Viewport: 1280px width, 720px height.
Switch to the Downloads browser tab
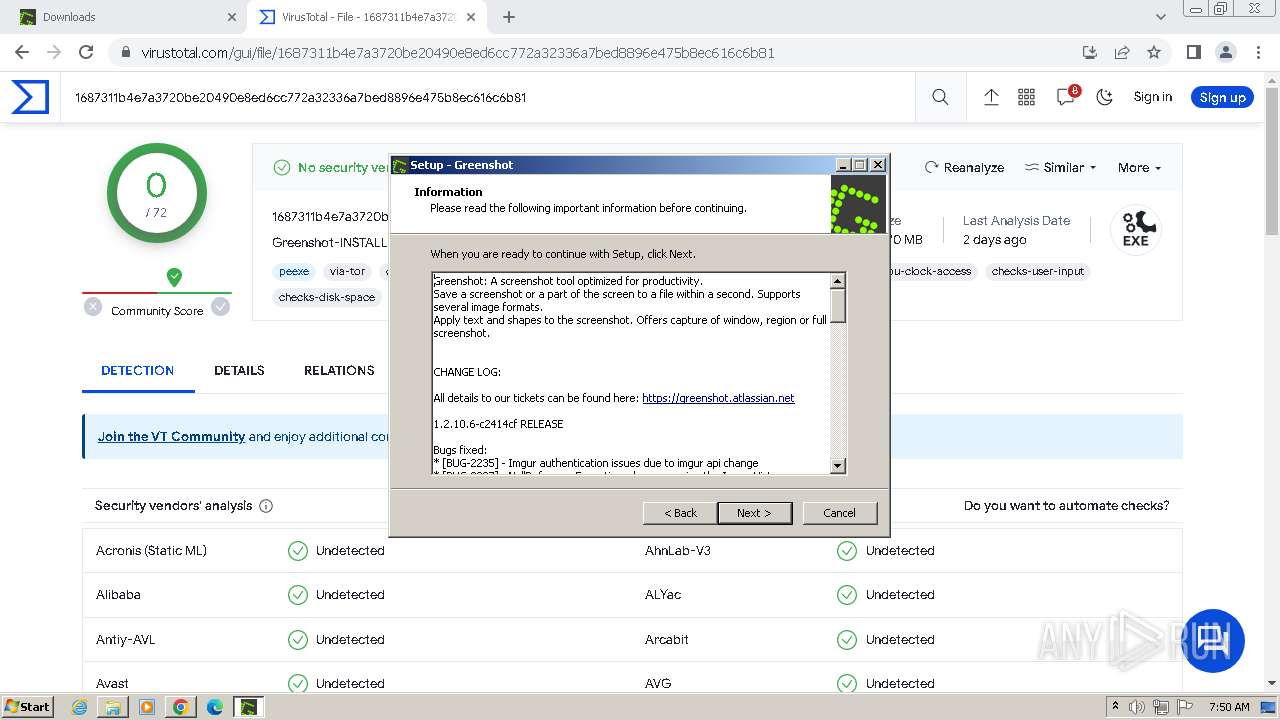point(125,17)
